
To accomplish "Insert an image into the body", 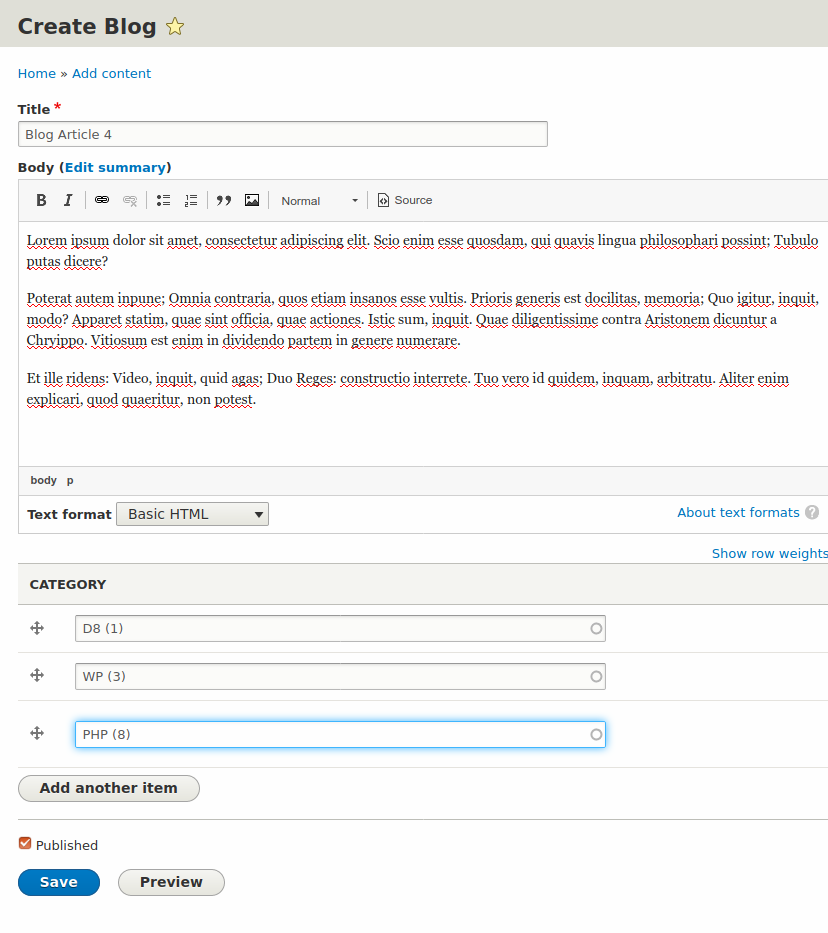I will (x=252, y=201).
